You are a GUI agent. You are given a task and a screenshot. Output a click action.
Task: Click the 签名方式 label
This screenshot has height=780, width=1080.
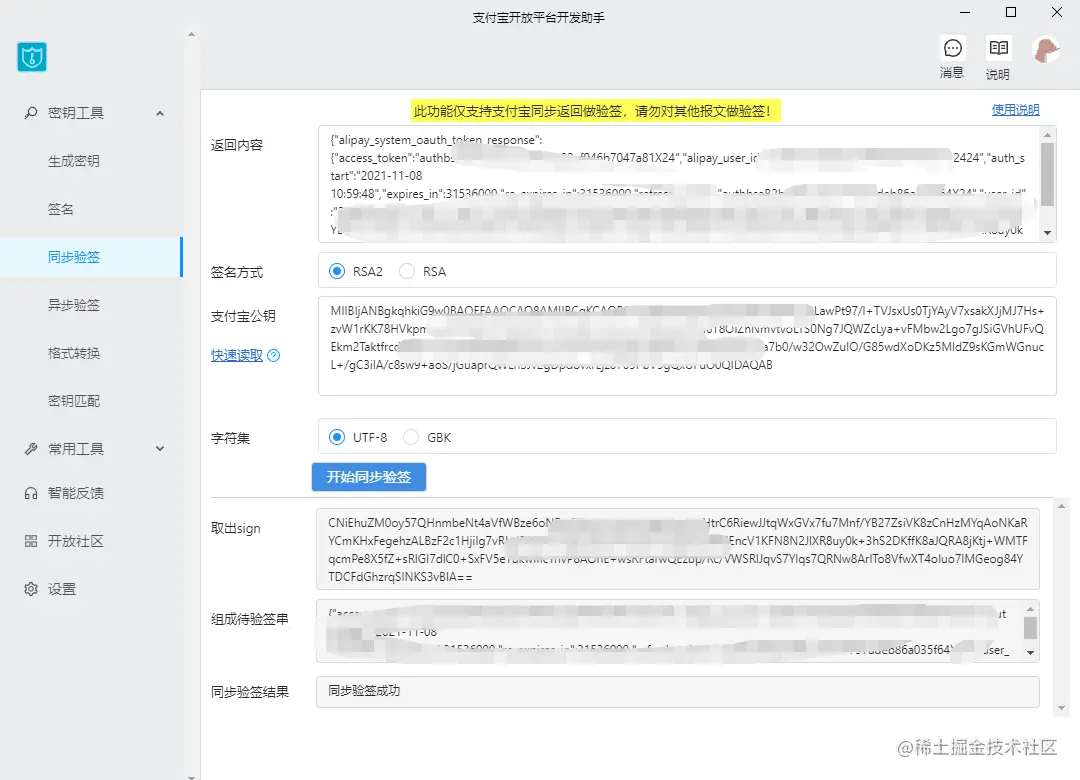click(237, 273)
